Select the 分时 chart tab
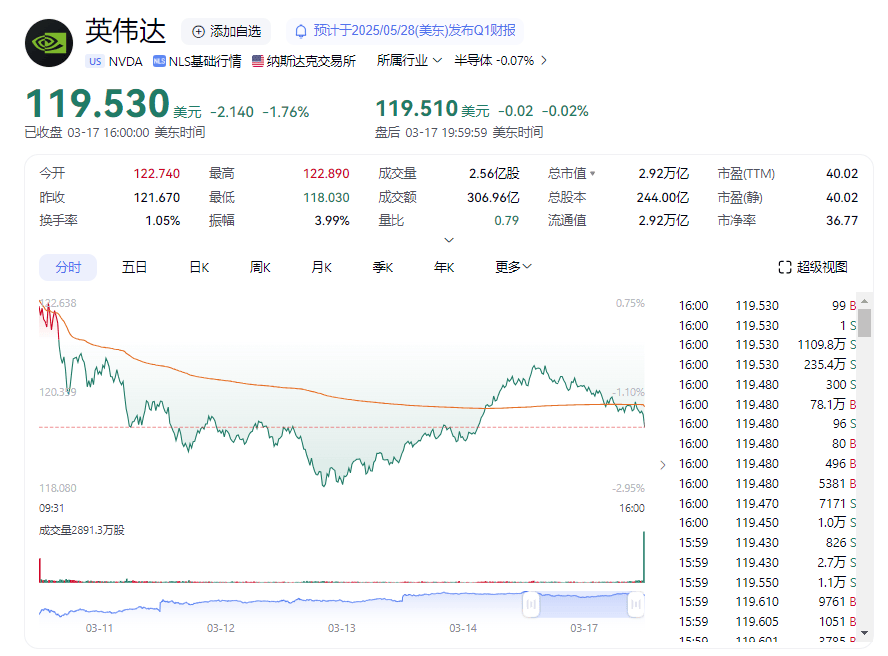The image size is (888, 656). coord(68,267)
